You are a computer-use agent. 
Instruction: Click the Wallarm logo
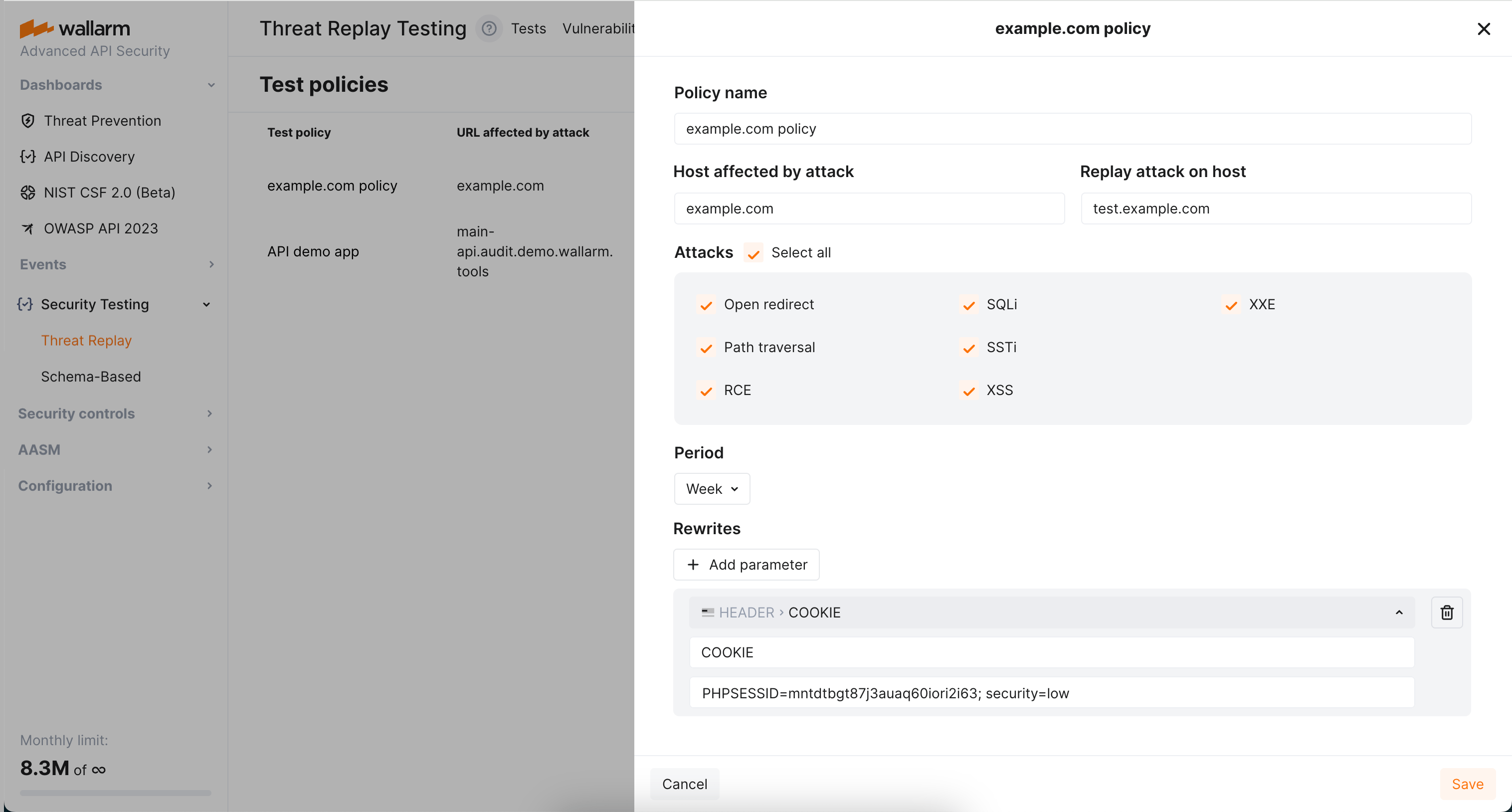click(75, 28)
